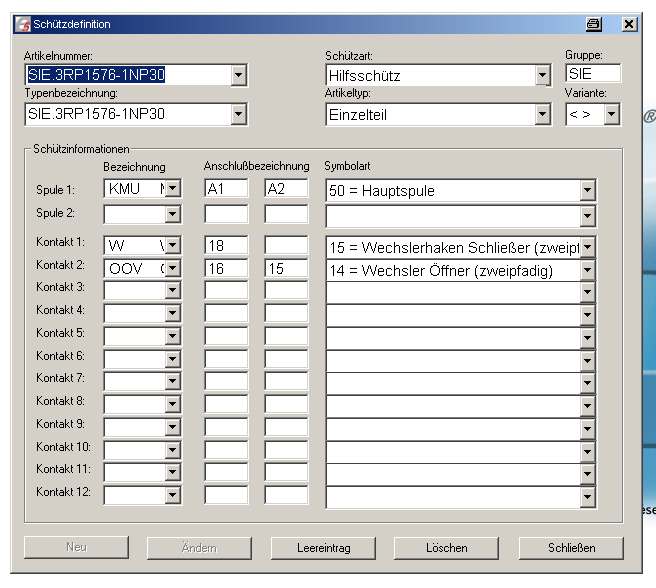Select the Artikelnummer text SIE.3RP1576-1NP30
This screenshot has width=656, height=588.
tap(96, 75)
